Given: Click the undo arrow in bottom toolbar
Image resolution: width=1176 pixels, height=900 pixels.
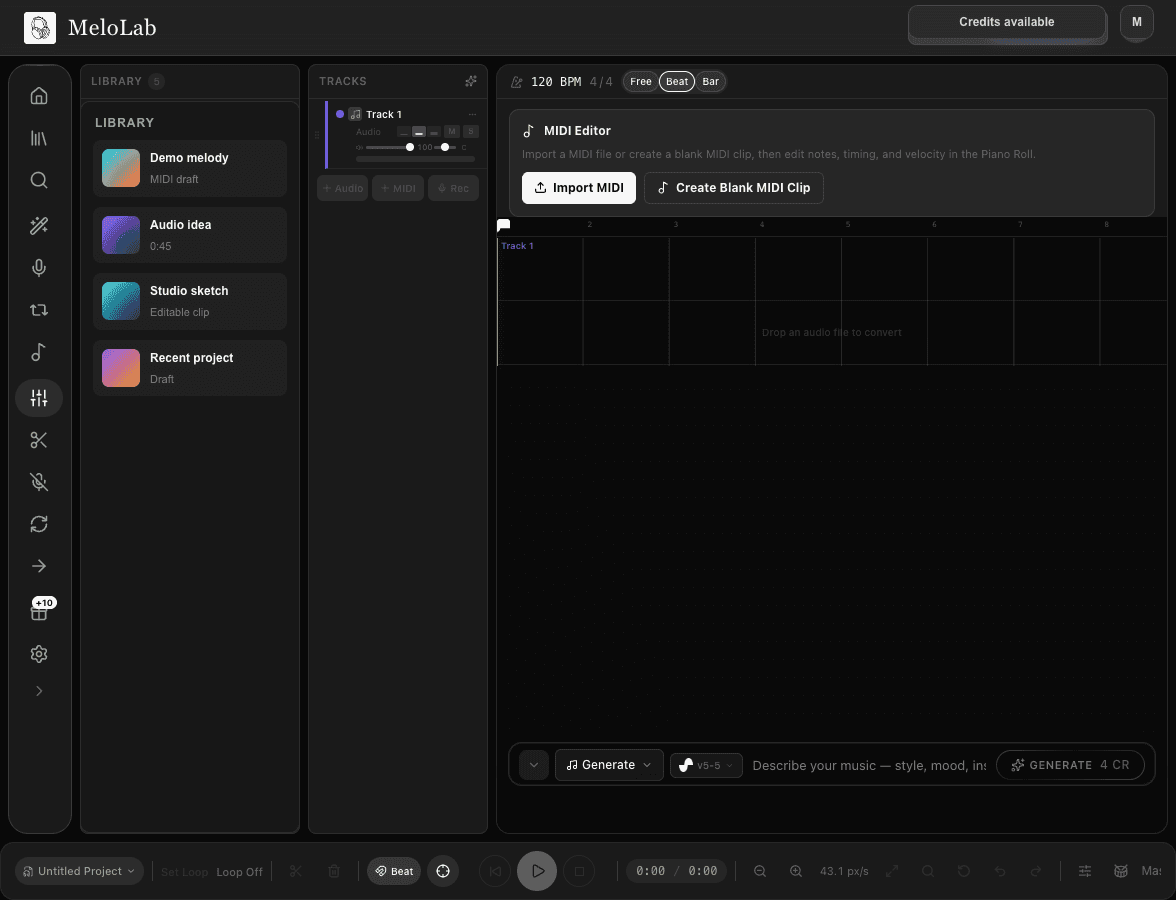Looking at the screenshot, I should [x=1000, y=871].
